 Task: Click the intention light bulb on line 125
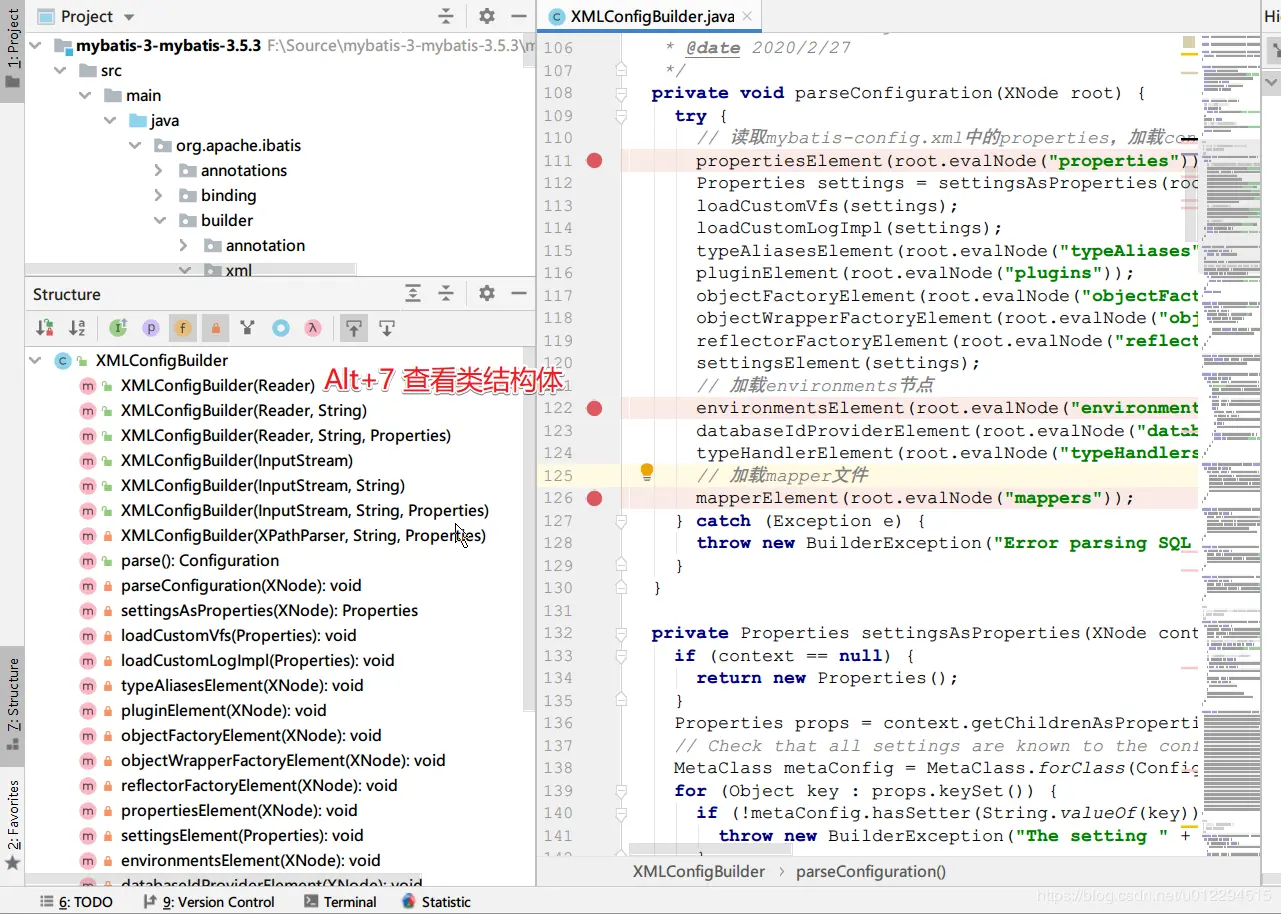pos(647,472)
